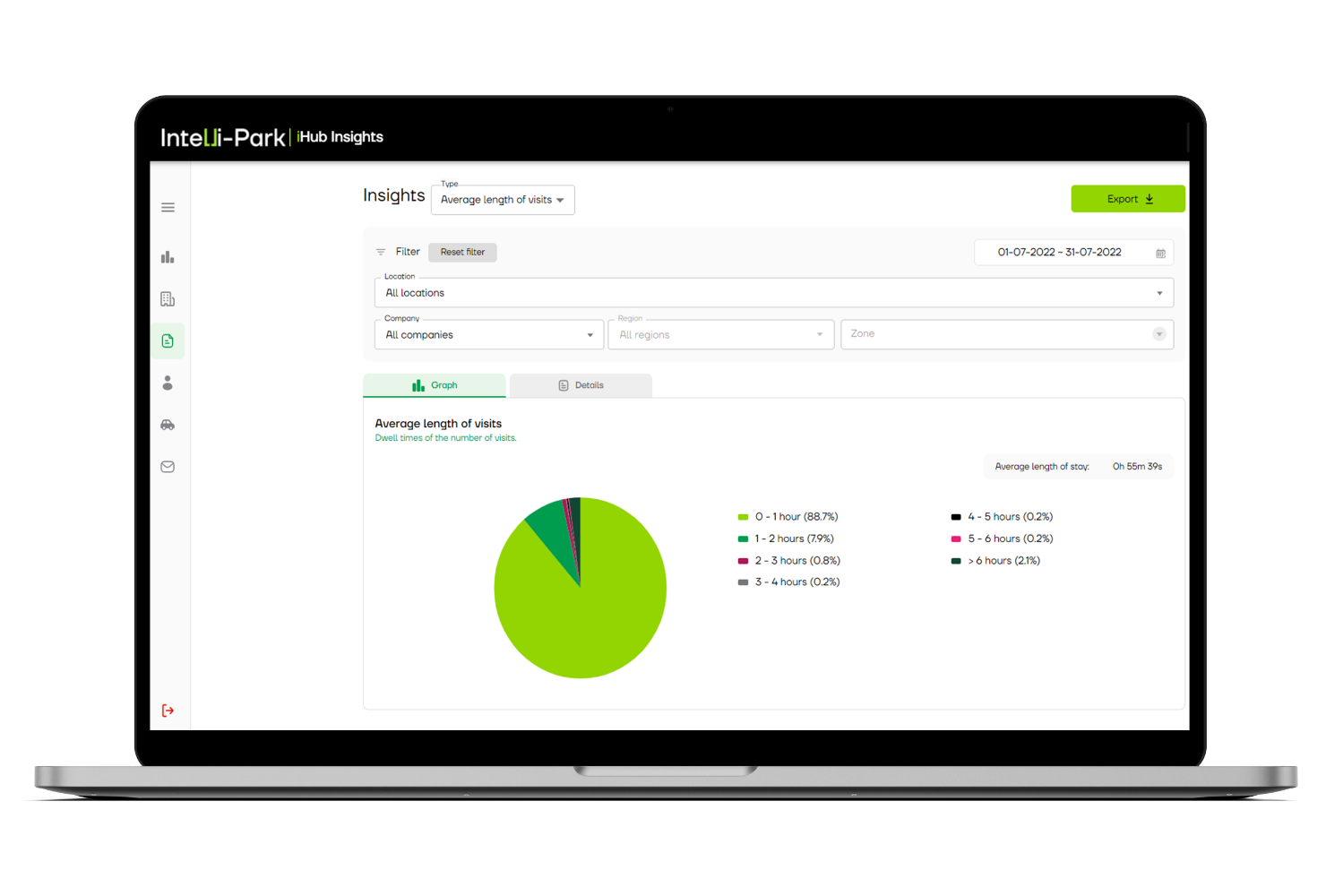Viewport: 1326px width, 896px height.
Task: Click the green Export button
Action: click(x=1128, y=199)
